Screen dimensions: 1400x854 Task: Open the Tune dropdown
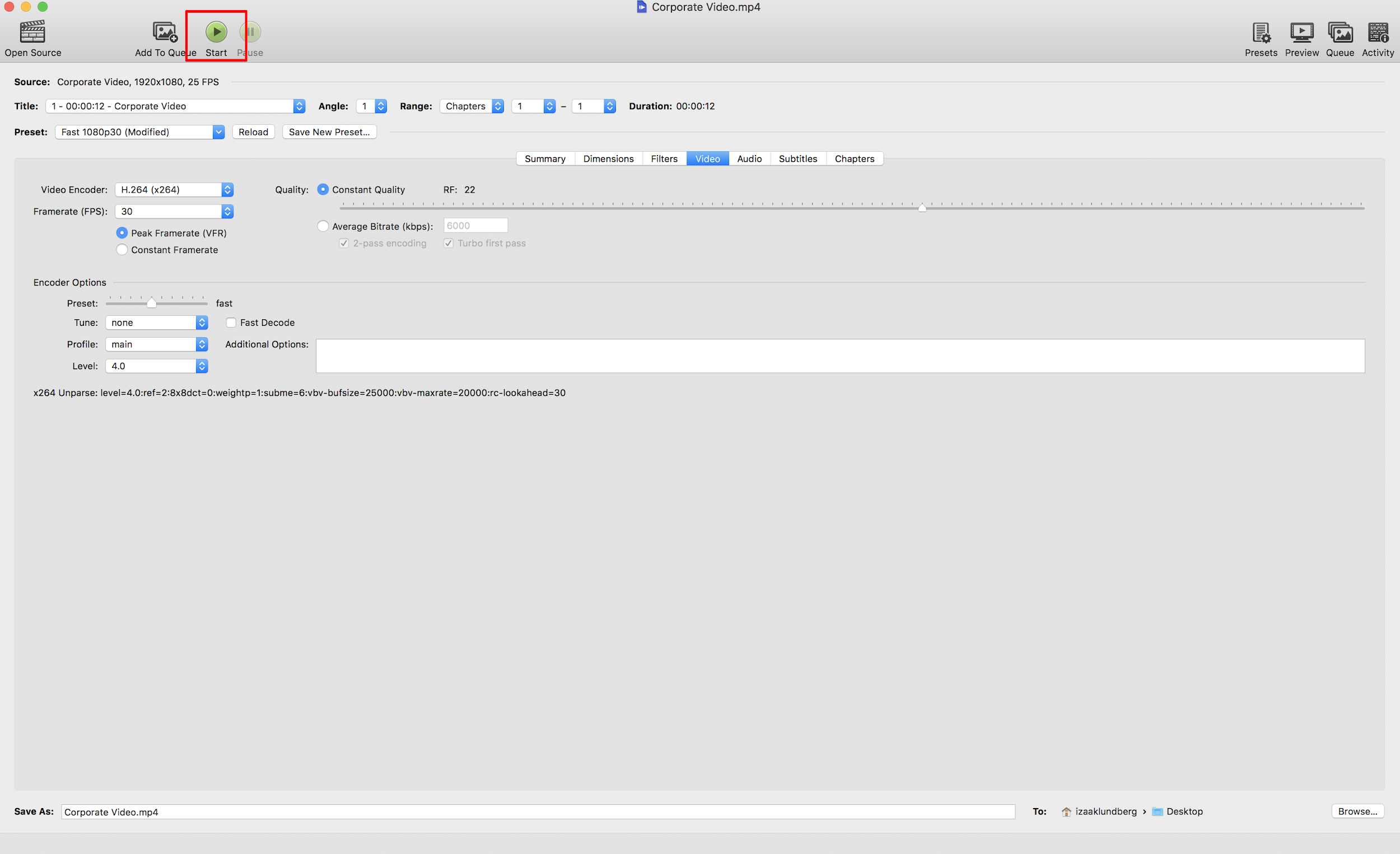(x=157, y=323)
